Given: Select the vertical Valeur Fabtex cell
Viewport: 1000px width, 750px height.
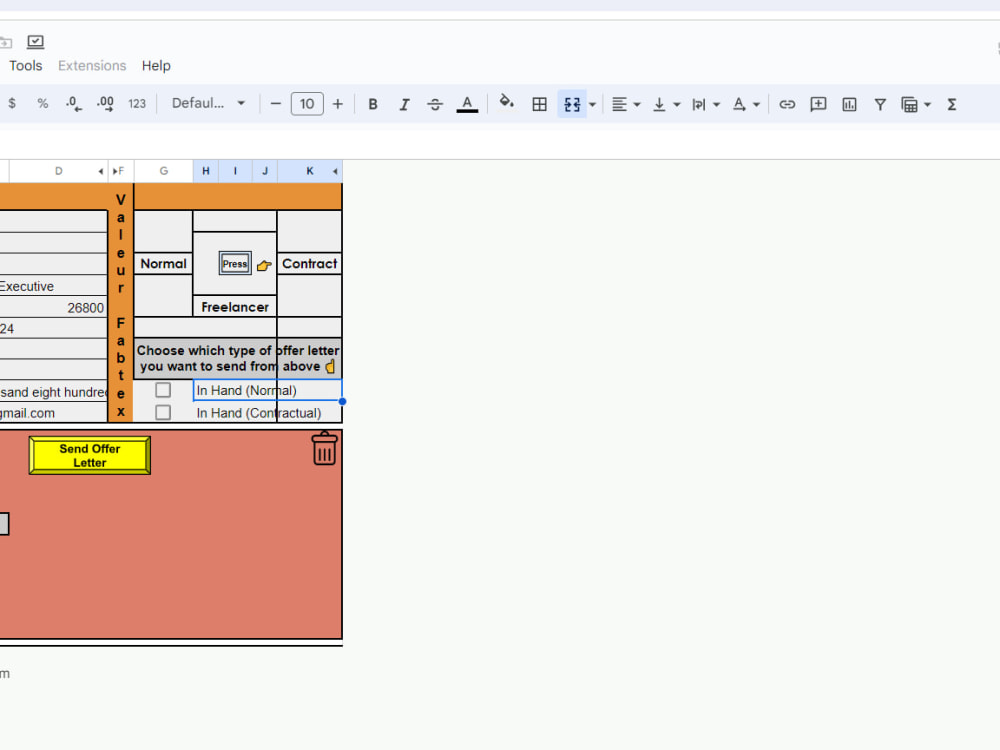Looking at the screenshot, I should point(121,305).
